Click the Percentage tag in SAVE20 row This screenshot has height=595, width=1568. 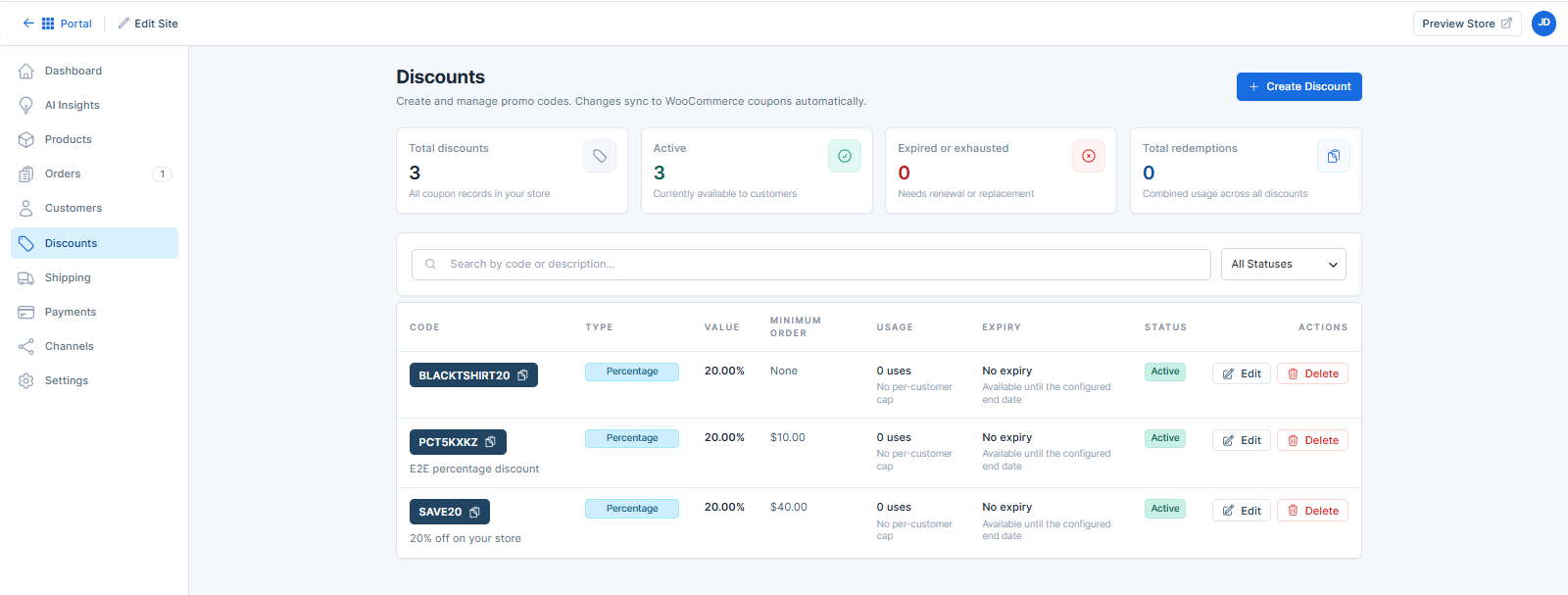coord(632,509)
